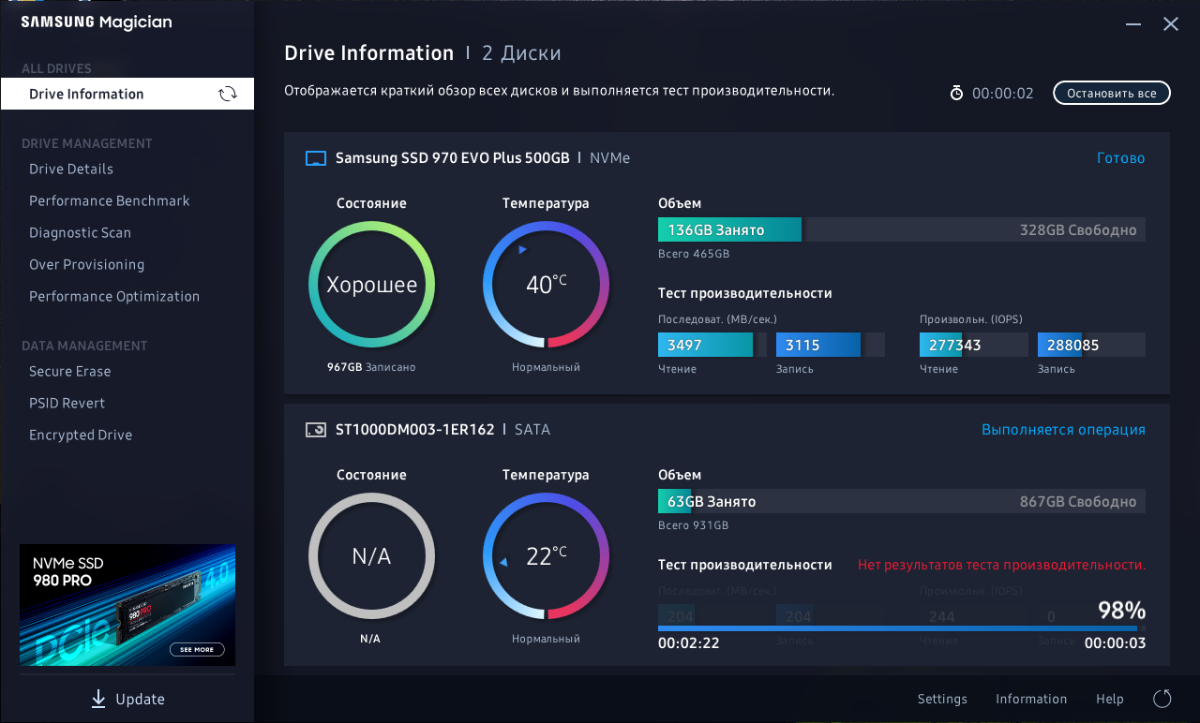
Task: Open Settings in the footer
Action: tap(942, 699)
